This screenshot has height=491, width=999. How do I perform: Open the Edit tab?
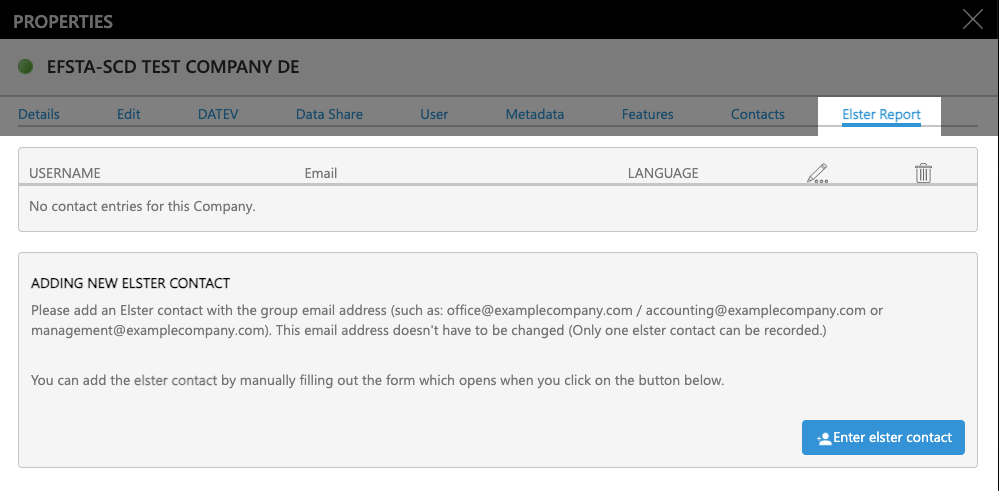coord(128,114)
